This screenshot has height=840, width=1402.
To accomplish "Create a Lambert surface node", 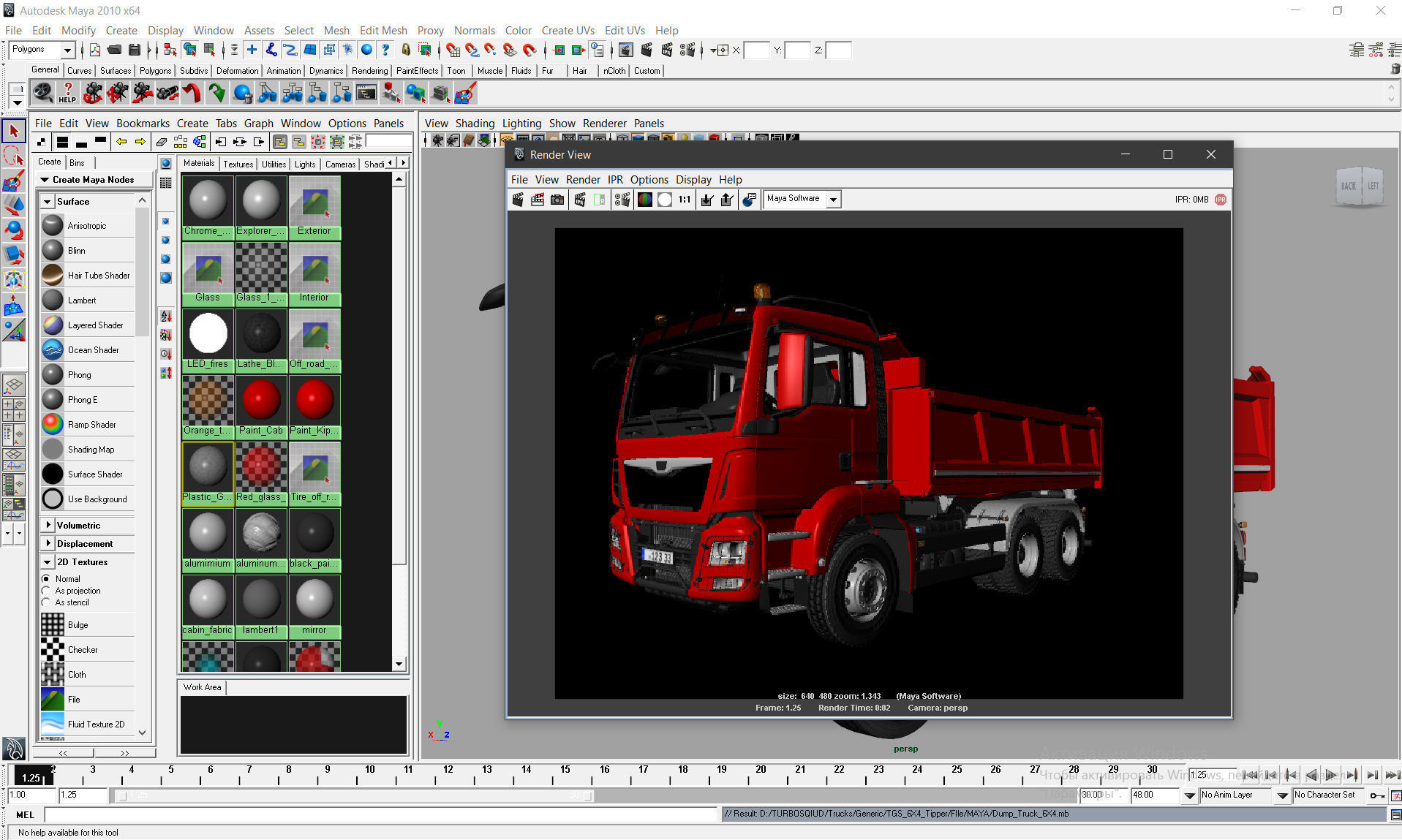I will point(88,300).
